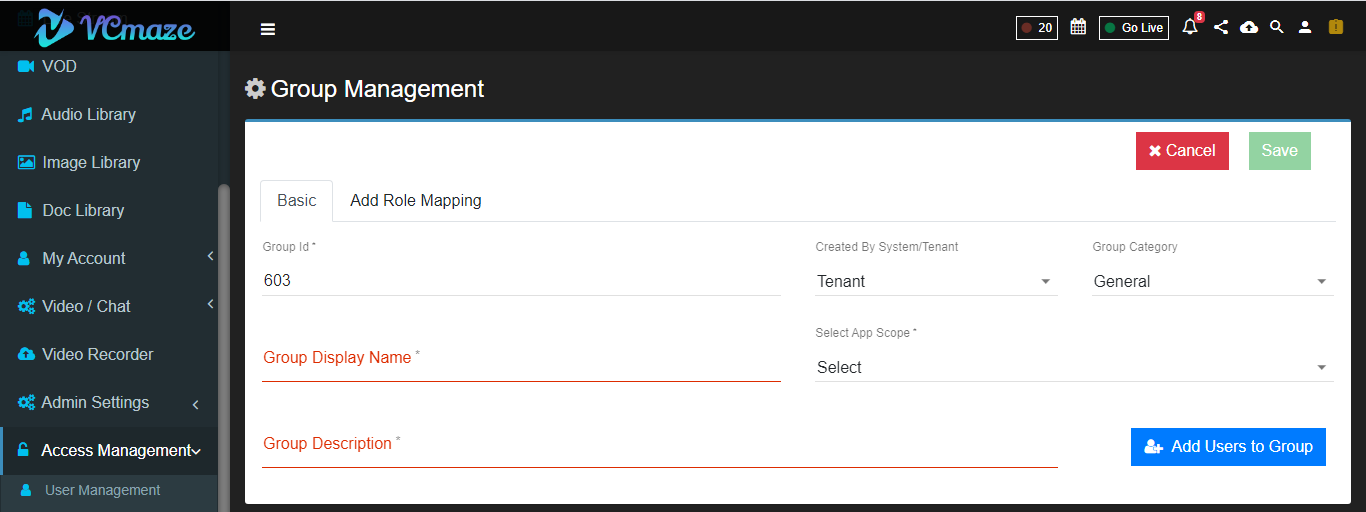
Task: Click the Access Management unlock icon
Action: coord(24,450)
